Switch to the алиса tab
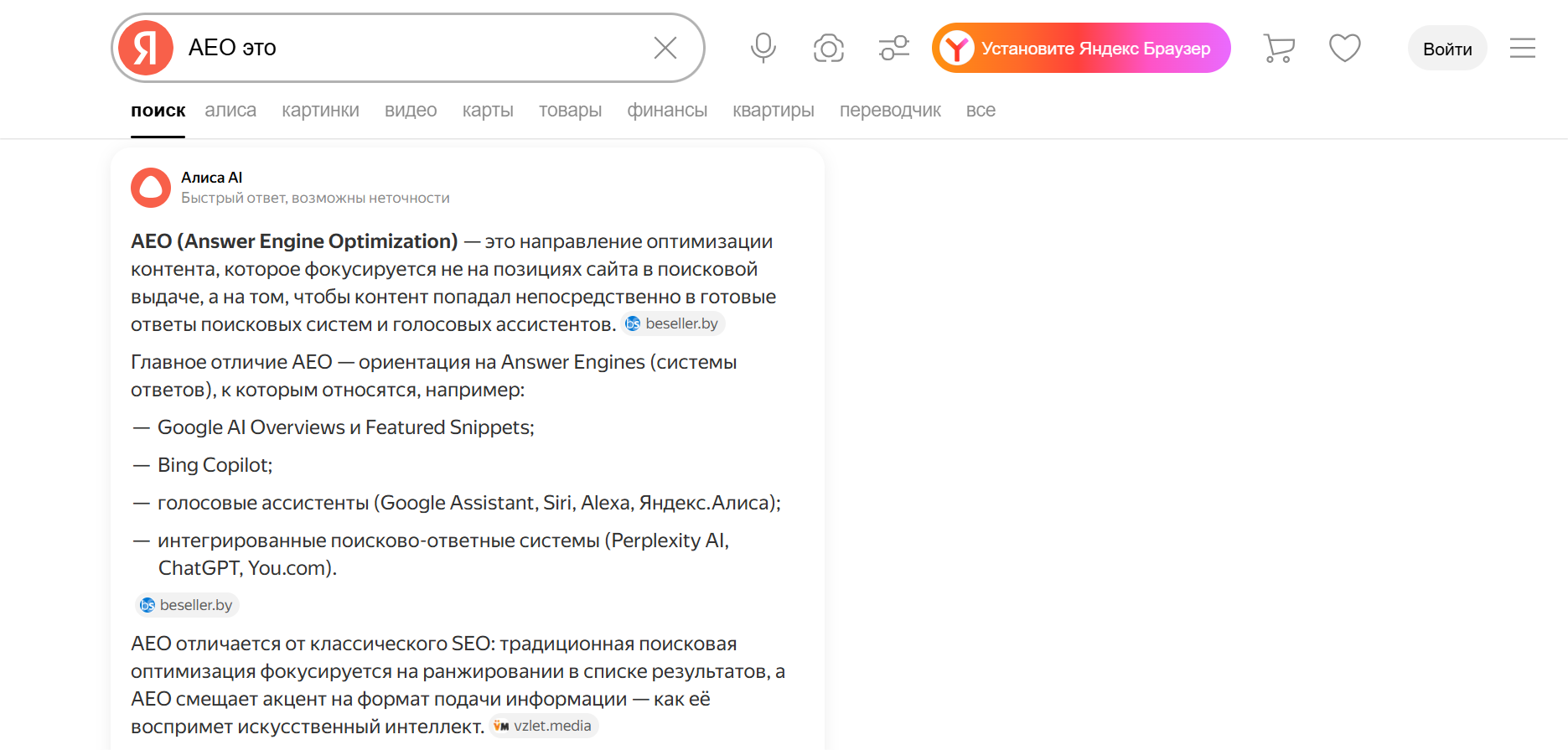The height and width of the screenshot is (750, 1568). point(230,111)
